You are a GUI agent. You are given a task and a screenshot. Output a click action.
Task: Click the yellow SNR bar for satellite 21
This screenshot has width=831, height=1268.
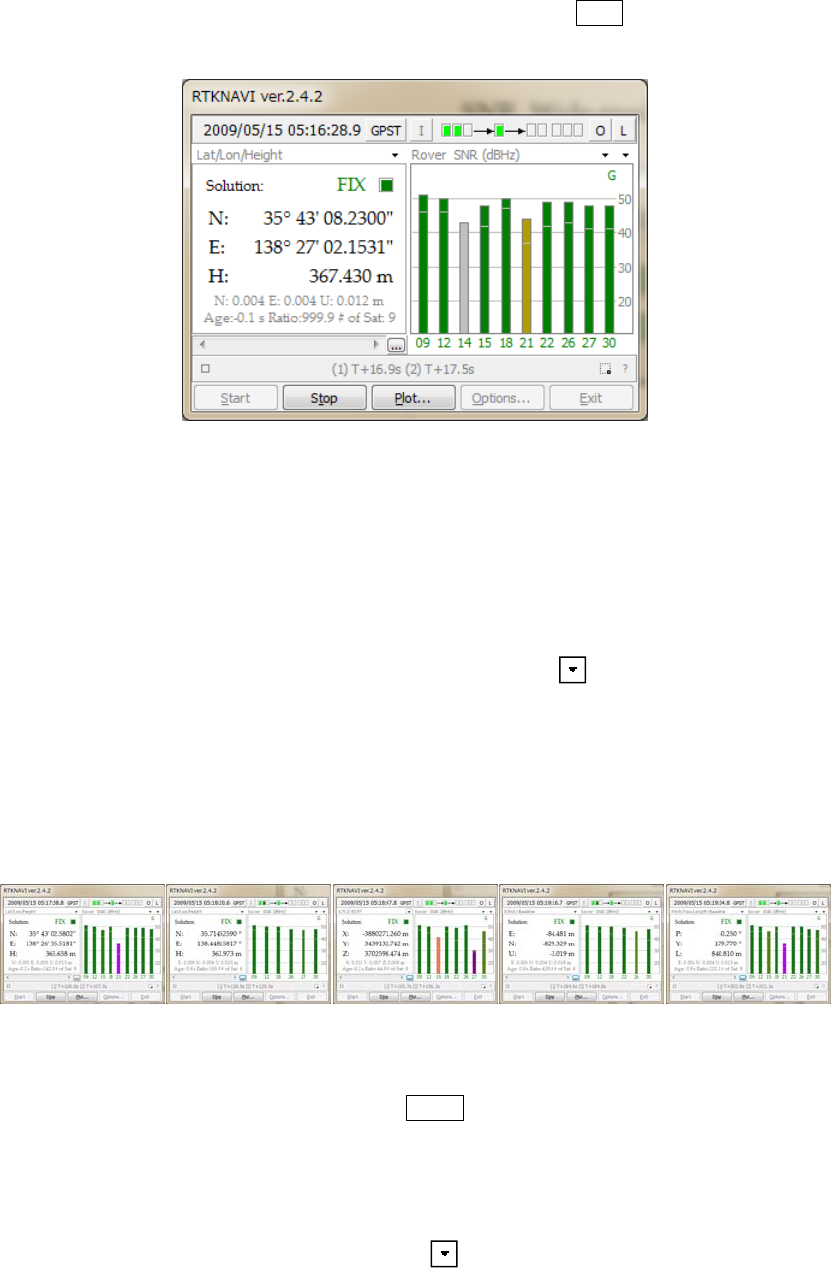tap(526, 275)
